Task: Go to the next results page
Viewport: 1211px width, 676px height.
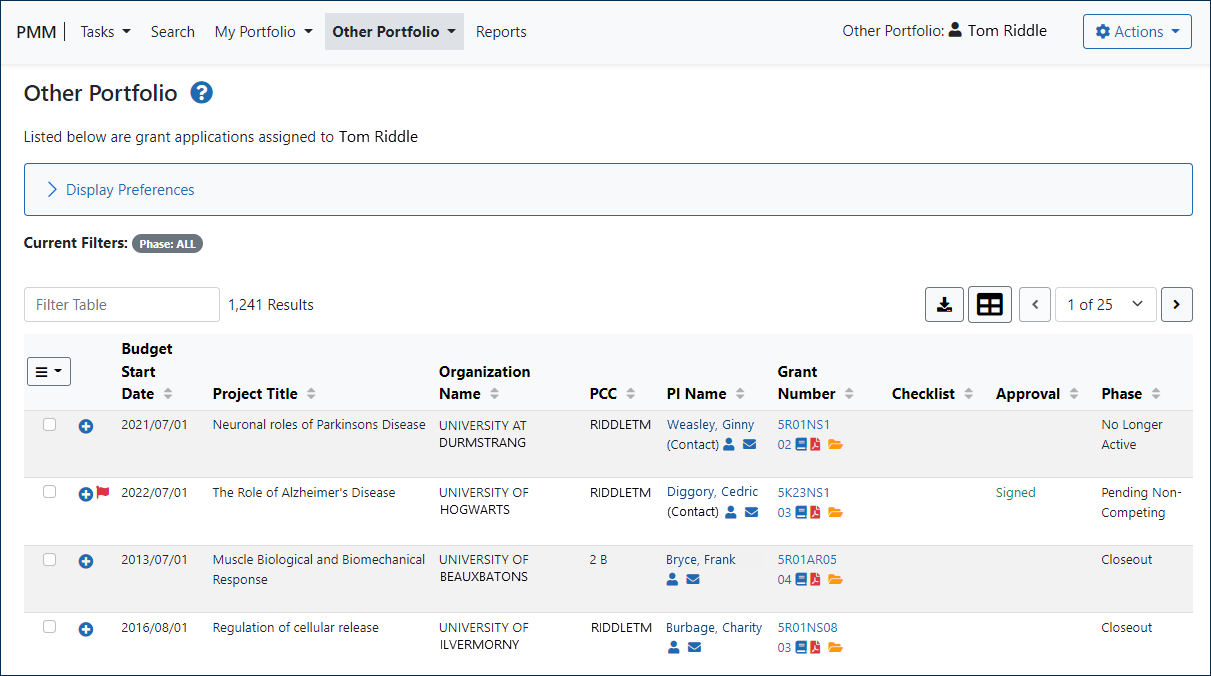Action: (x=1177, y=305)
